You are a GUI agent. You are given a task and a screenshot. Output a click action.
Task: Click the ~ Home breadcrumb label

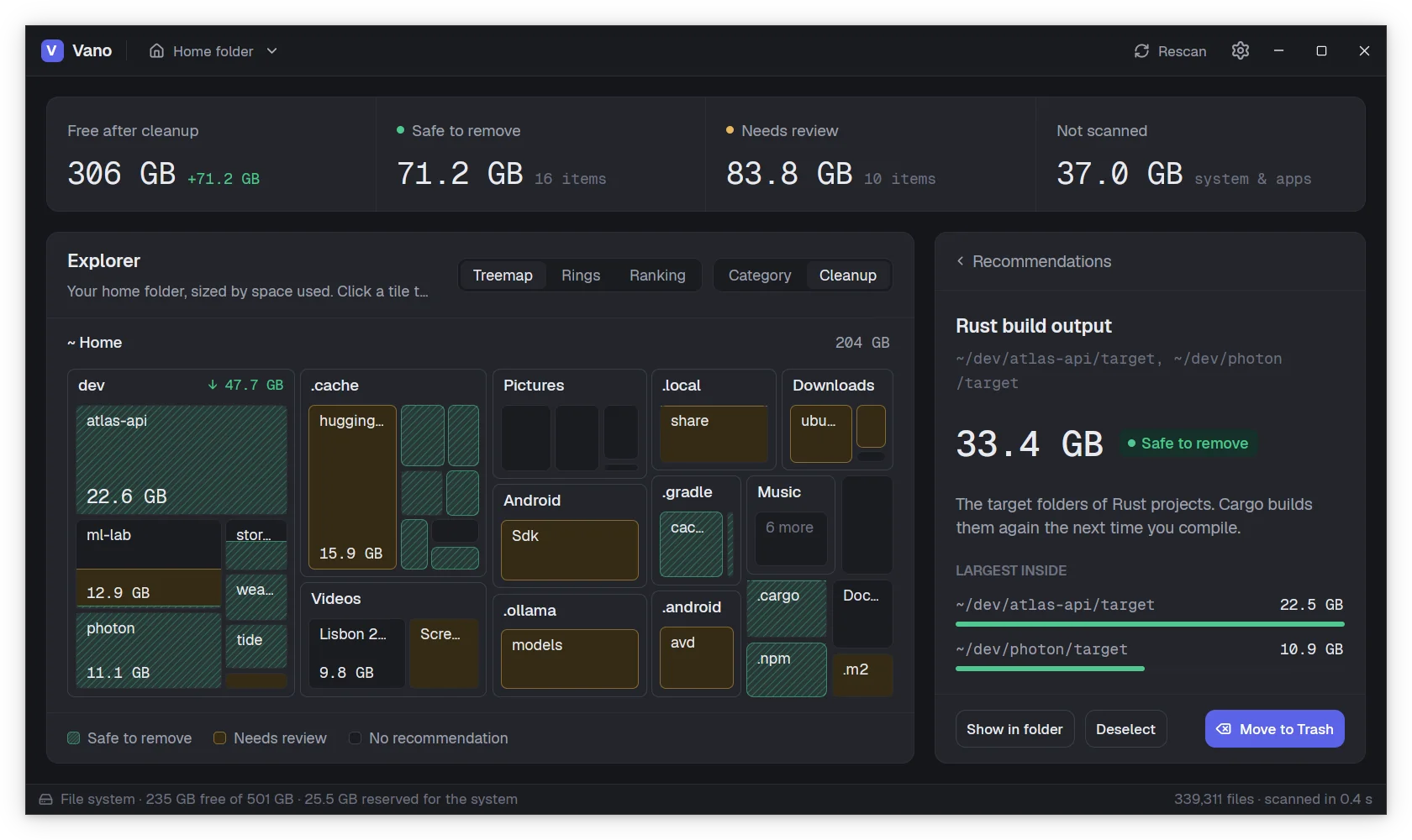(x=95, y=343)
